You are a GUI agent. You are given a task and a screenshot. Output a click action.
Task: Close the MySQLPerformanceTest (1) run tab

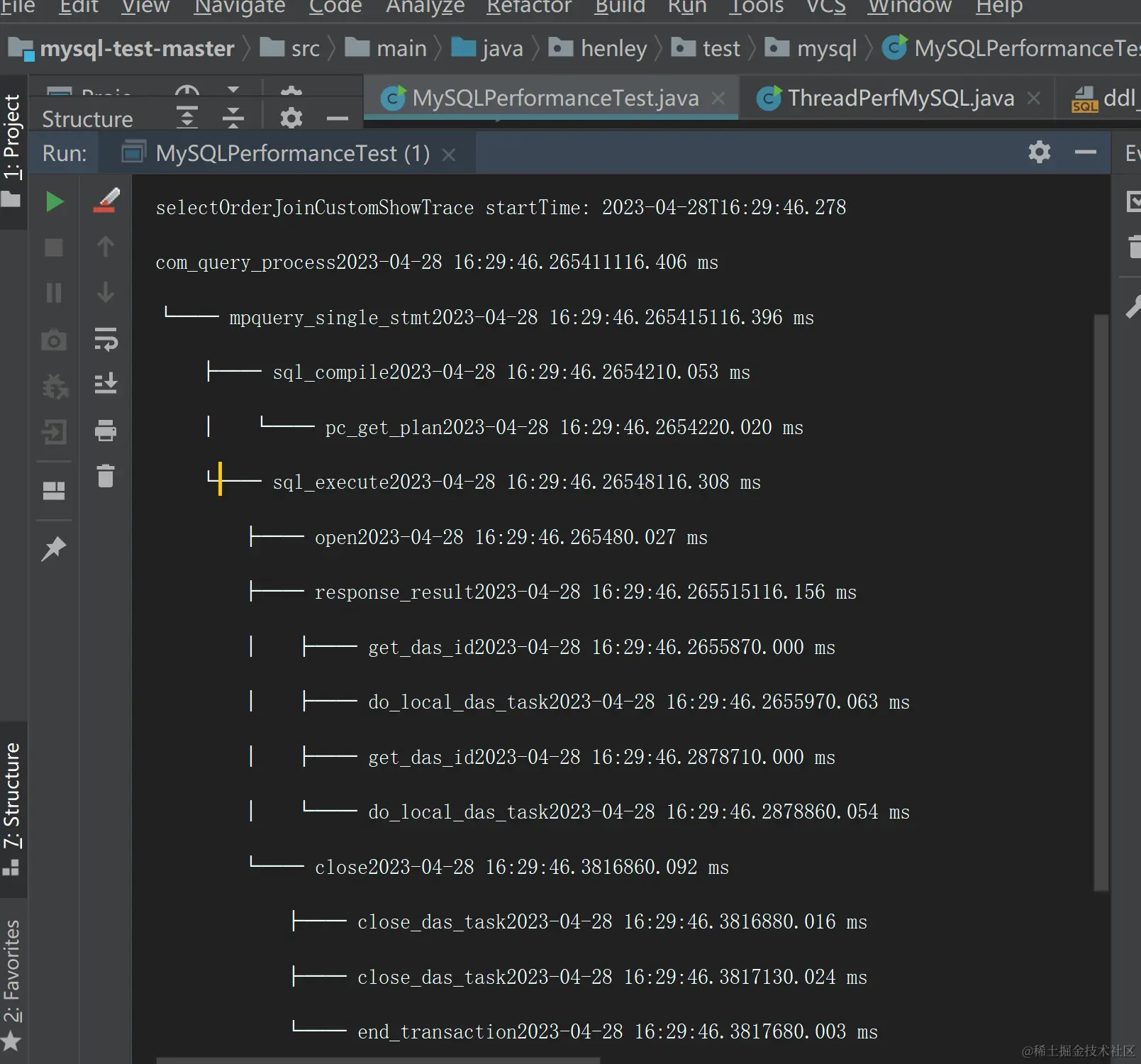coord(449,154)
